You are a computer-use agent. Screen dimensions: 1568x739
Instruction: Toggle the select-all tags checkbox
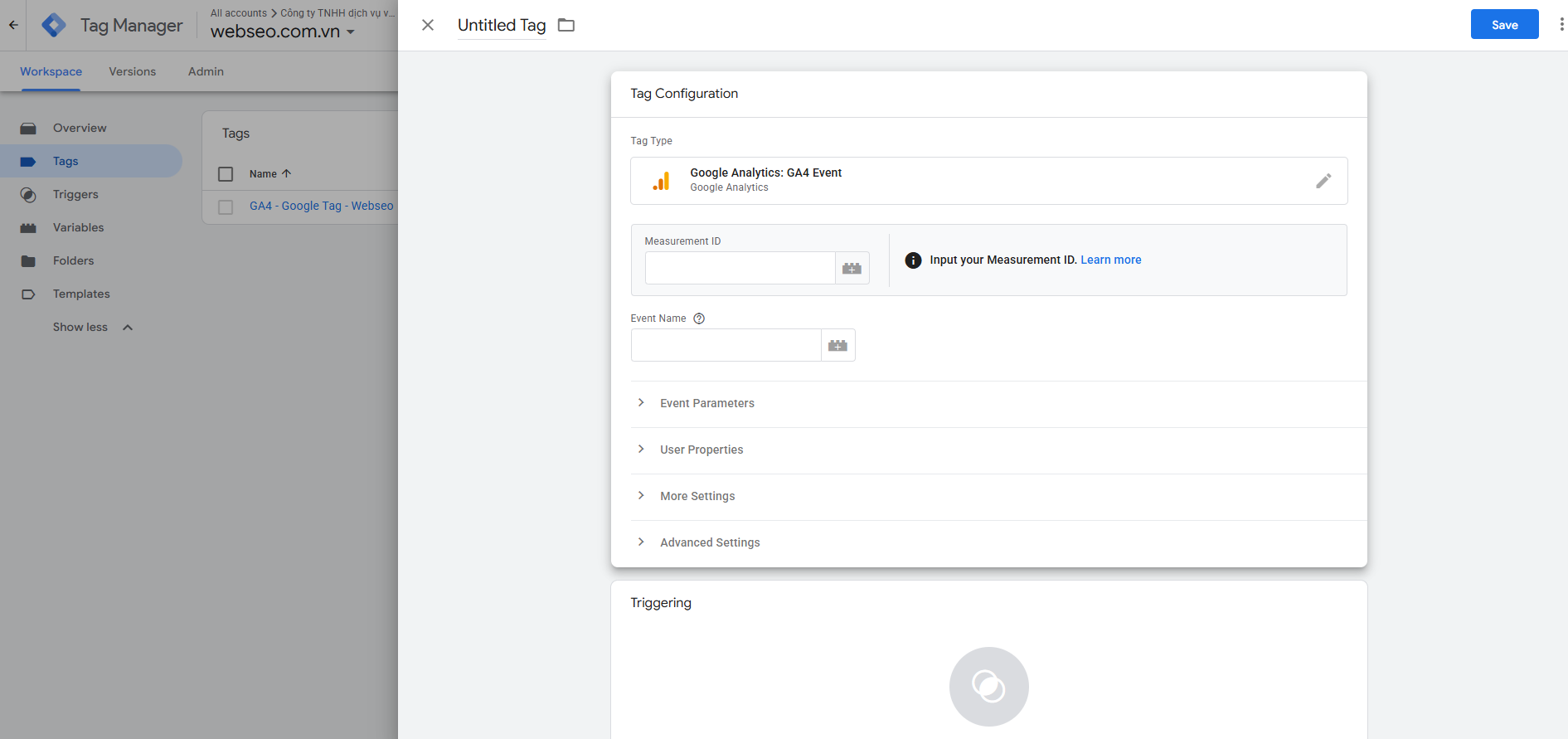pos(226,174)
